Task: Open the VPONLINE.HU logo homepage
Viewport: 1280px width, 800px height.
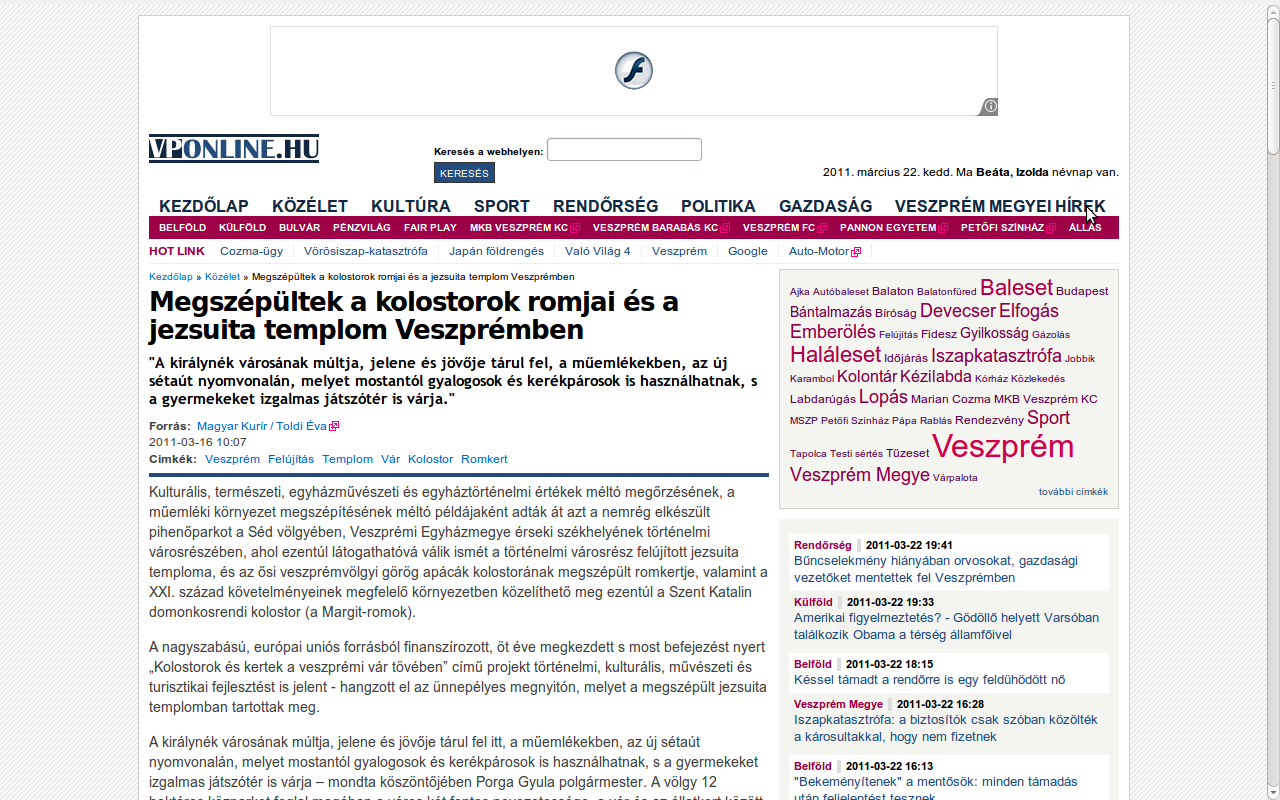Action: 234,148
